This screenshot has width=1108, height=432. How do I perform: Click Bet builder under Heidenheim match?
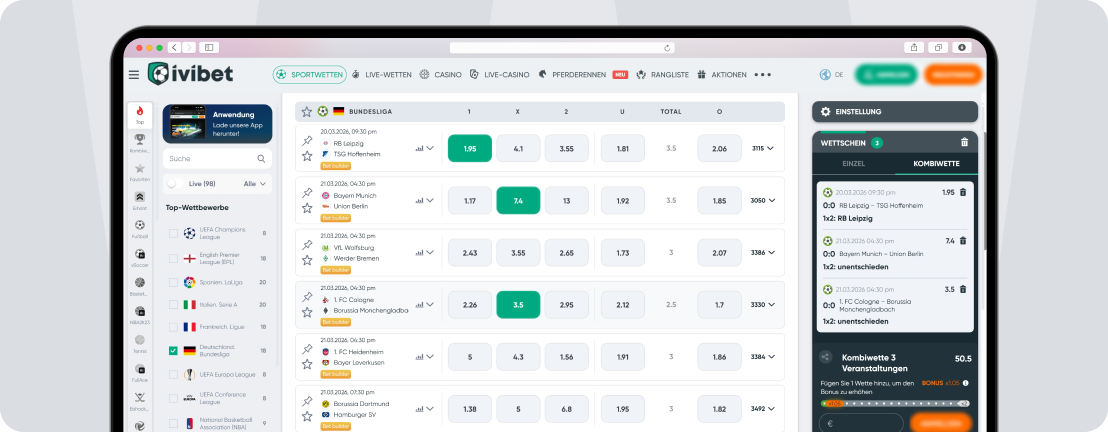[x=336, y=374]
